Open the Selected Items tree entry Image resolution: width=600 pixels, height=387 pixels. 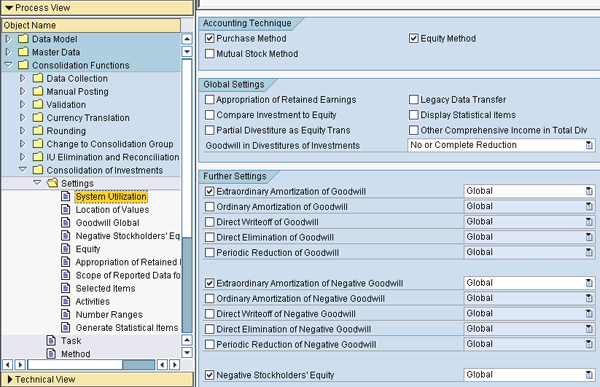105,288
